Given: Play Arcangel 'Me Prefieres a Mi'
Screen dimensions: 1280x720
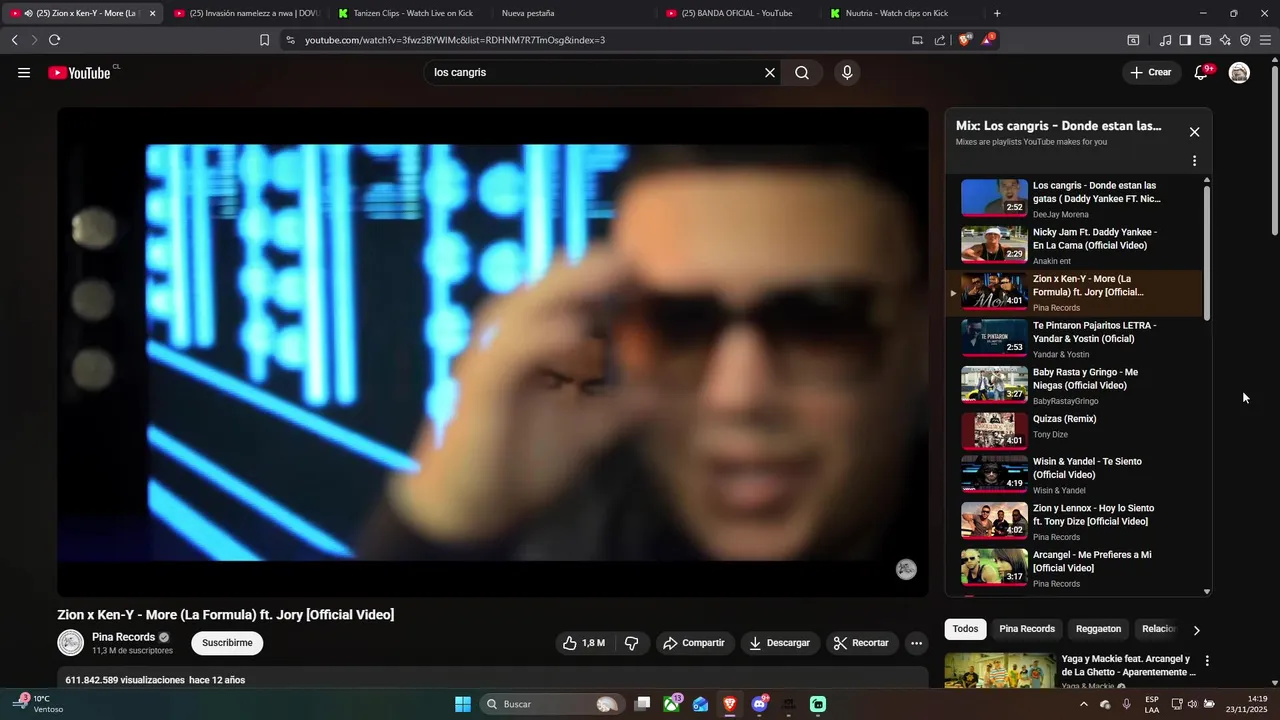Looking at the screenshot, I should point(1075,568).
